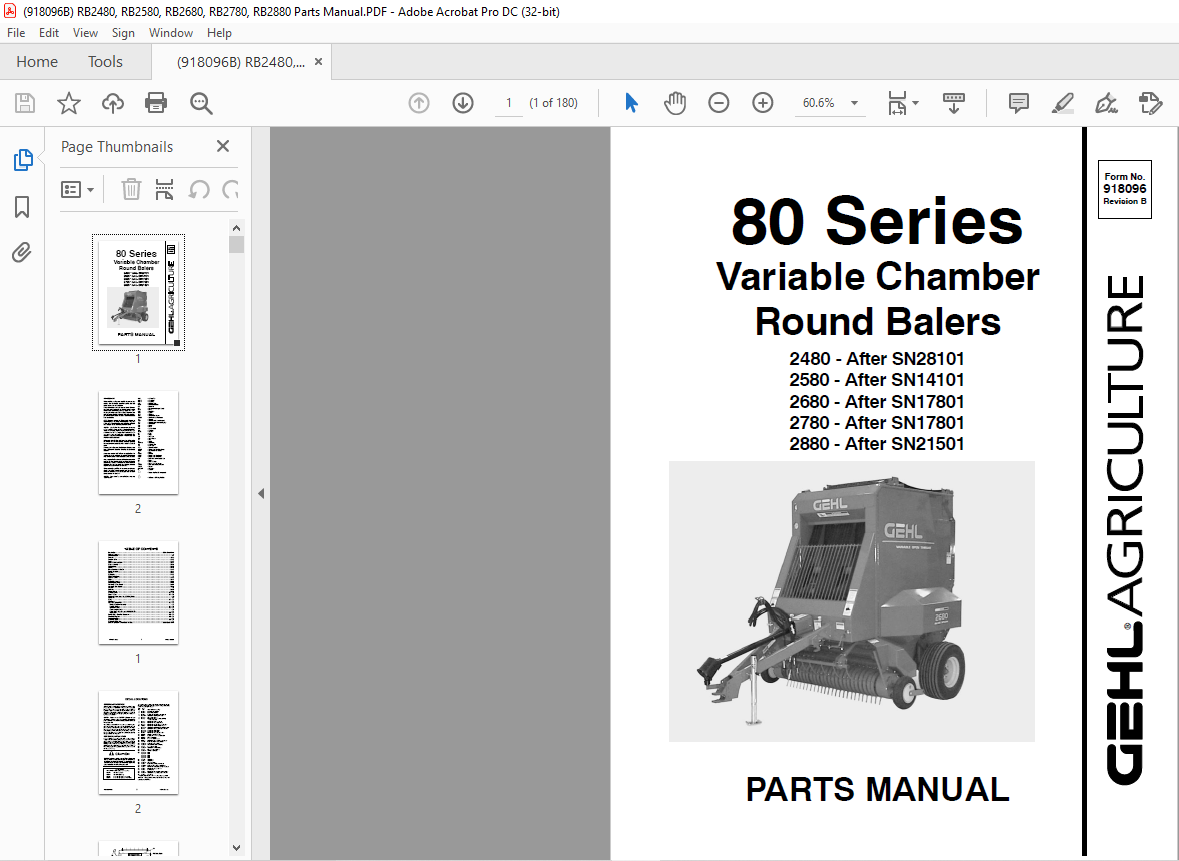Add file to starred with star icon
Viewport: 1179px width, 861px height.
tap(68, 103)
